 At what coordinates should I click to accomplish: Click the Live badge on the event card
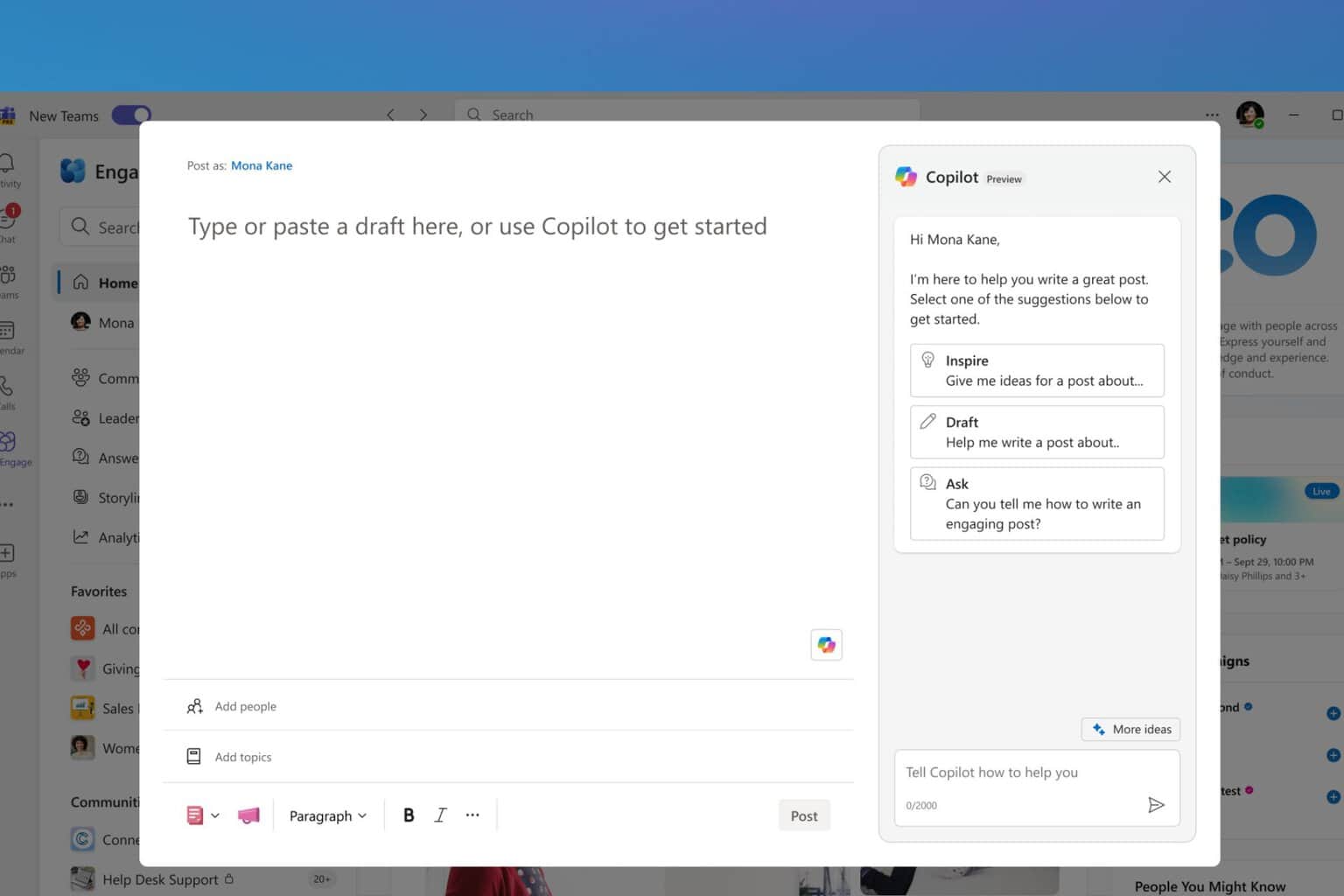click(1321, 491)
